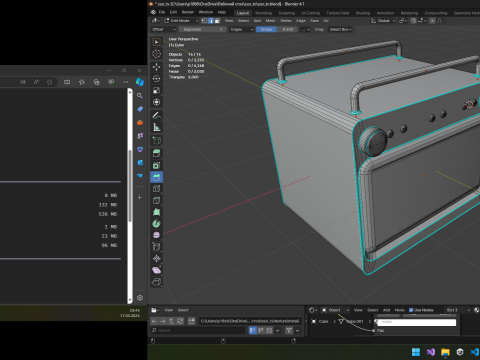The image size is (480, 360).
Task: Open Windows Start from the taskbar
Action: point(416,352)
